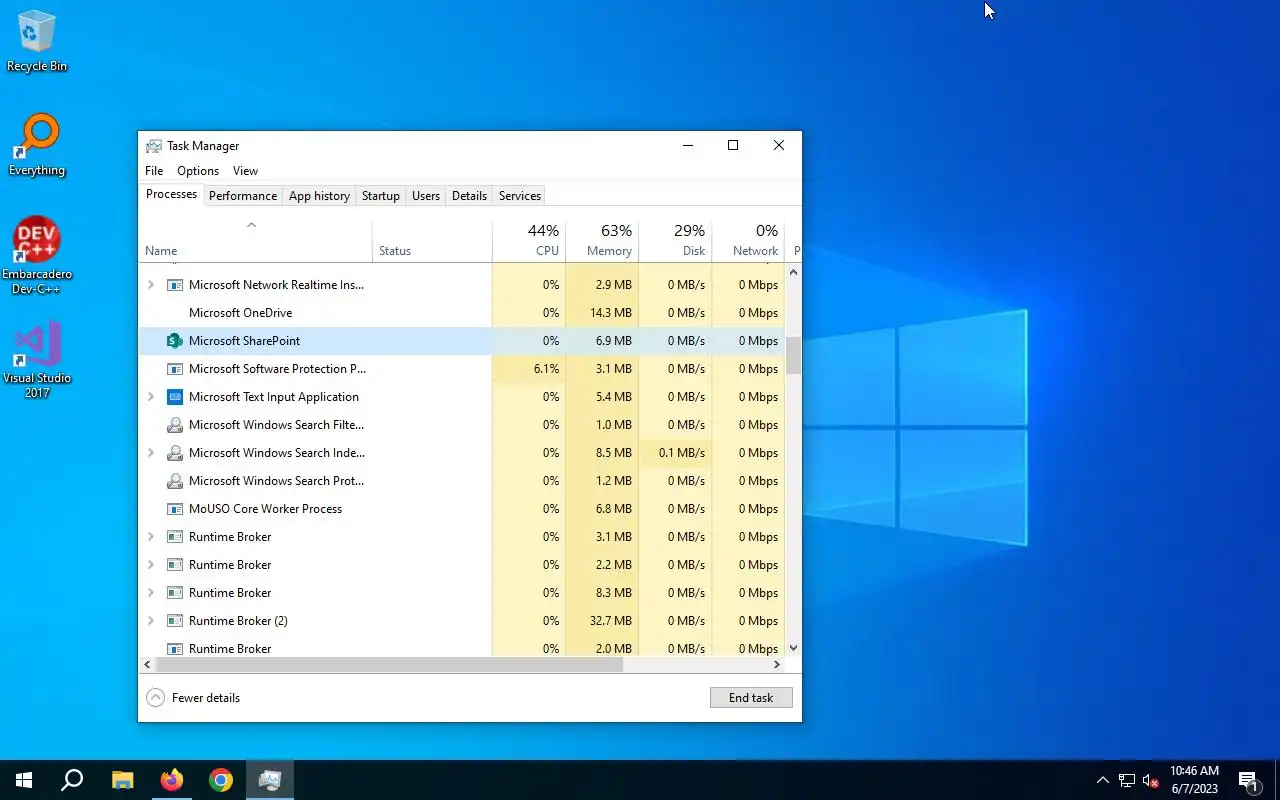Open the network status tray icon
1280x800 pixels.
pyautogui.click(x=1127, y=780)
